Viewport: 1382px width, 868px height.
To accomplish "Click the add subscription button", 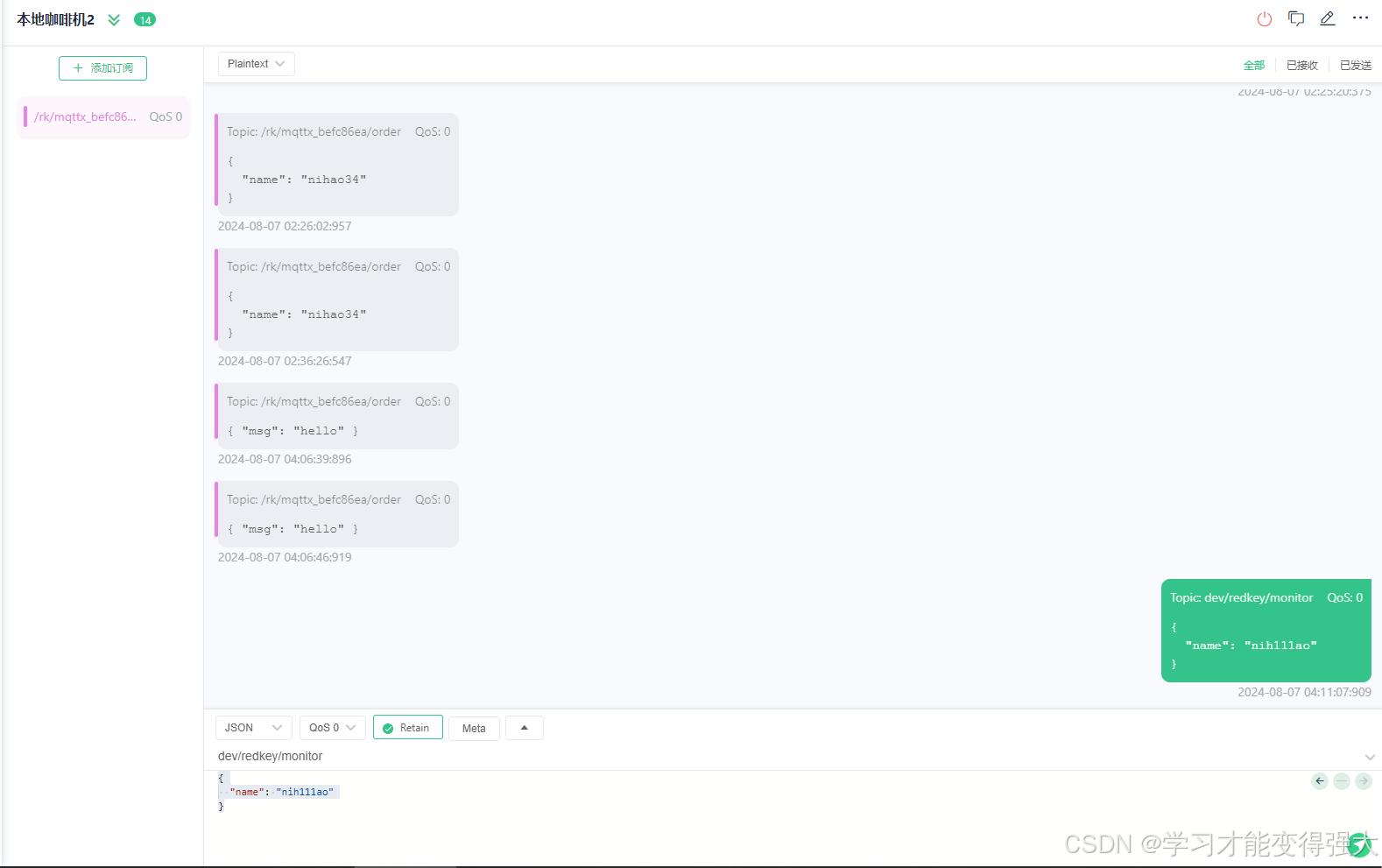I will 102,67.
